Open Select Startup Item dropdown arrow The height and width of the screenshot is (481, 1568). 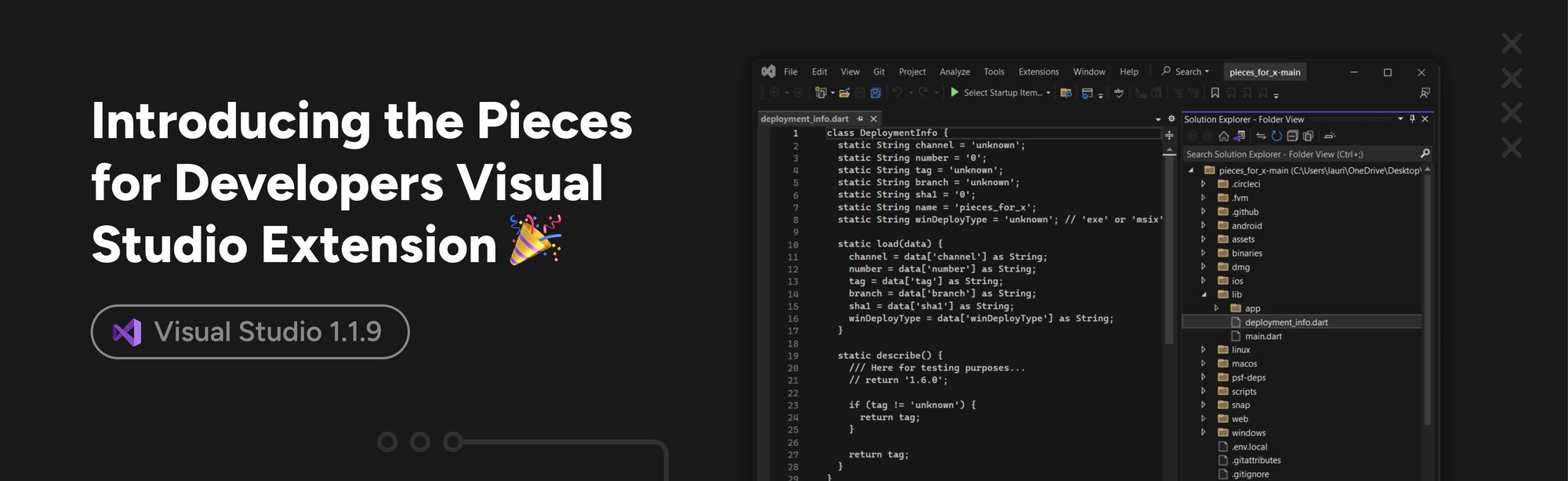tap(1048, 93)
